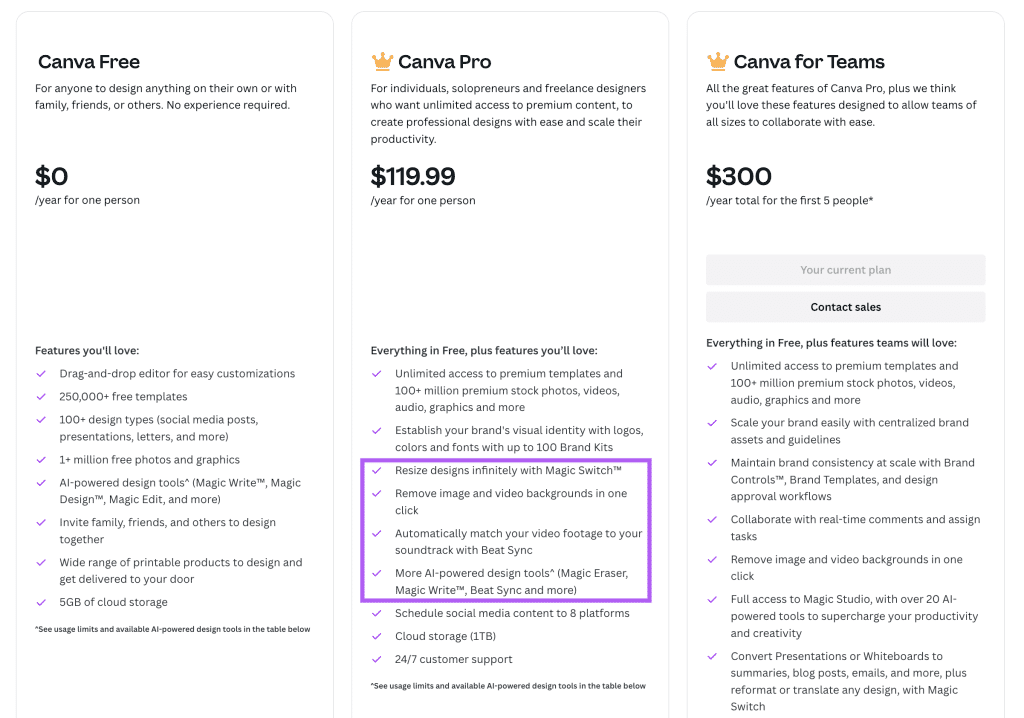Click checkmark next to 24/7 customer support
The width and height of the screenshot is (1024, 718).
[x=377, y=659]
